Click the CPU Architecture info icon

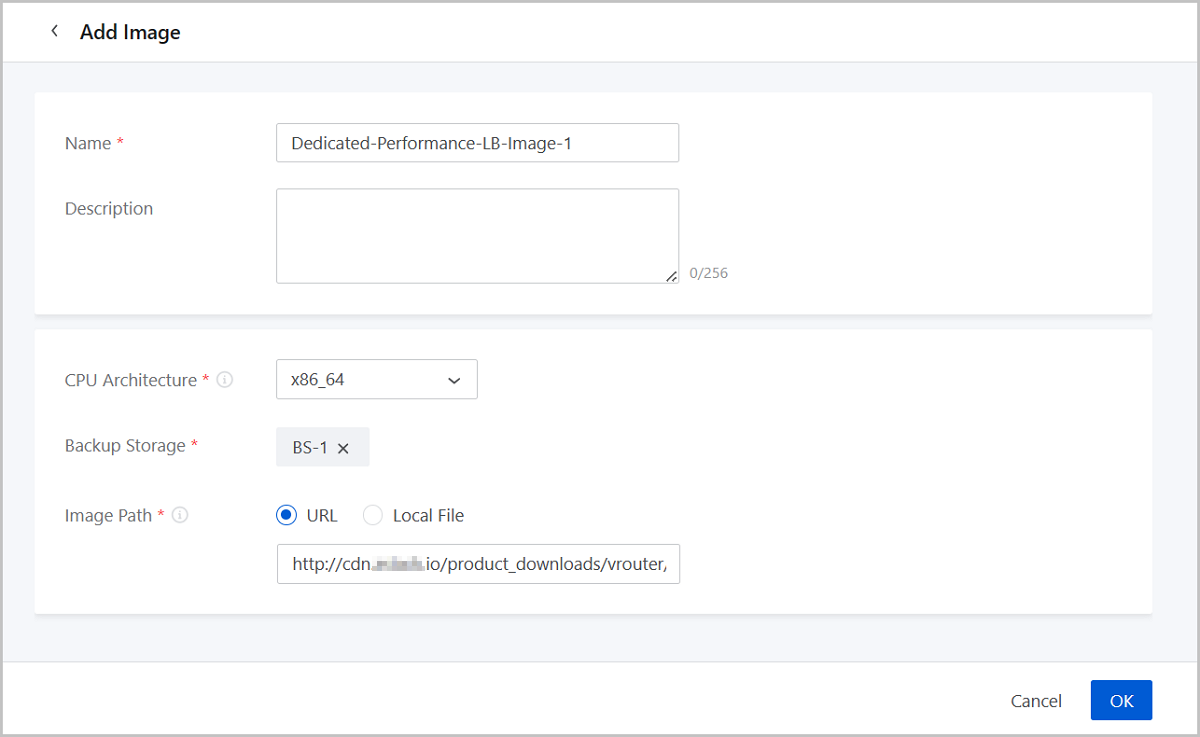pos(225,380)
